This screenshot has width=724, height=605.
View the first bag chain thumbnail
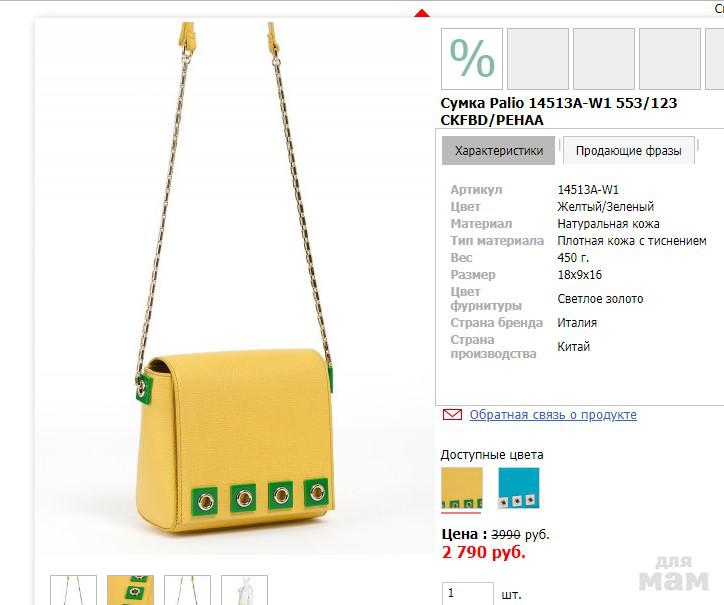(73, 590)
